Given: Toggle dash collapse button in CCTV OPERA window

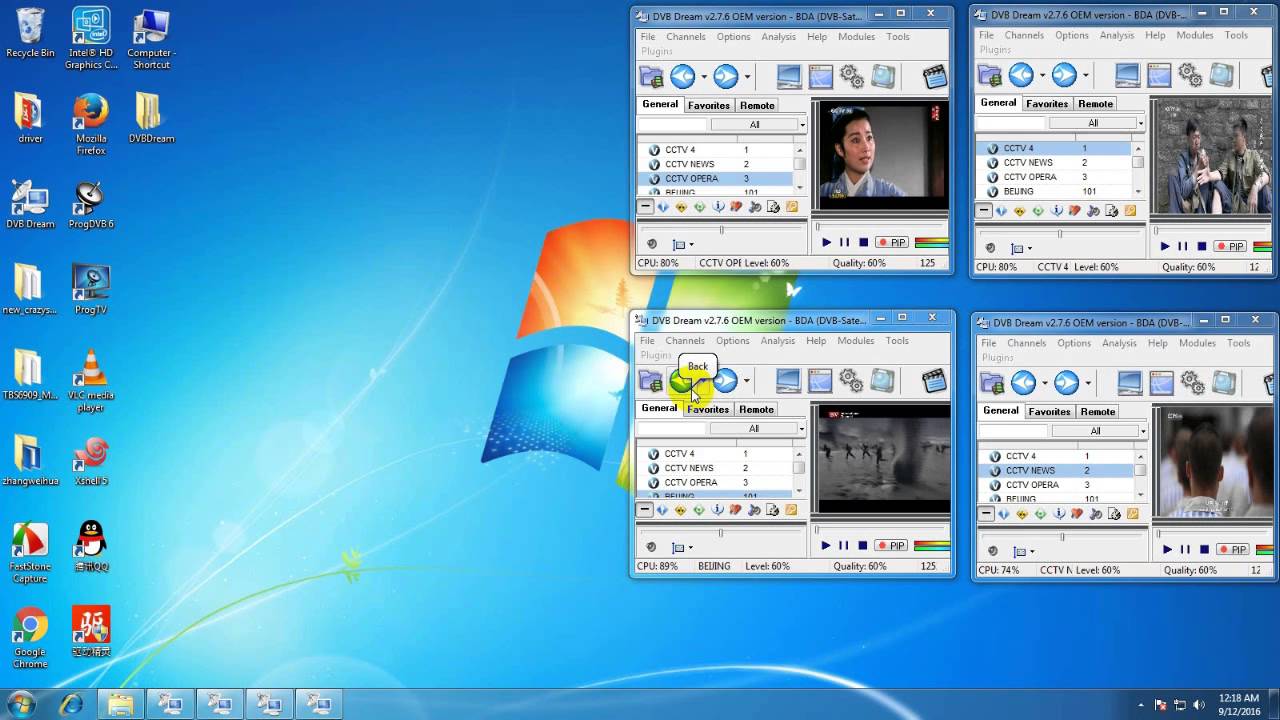Looking at the screenshot, I should pos(646,207).
